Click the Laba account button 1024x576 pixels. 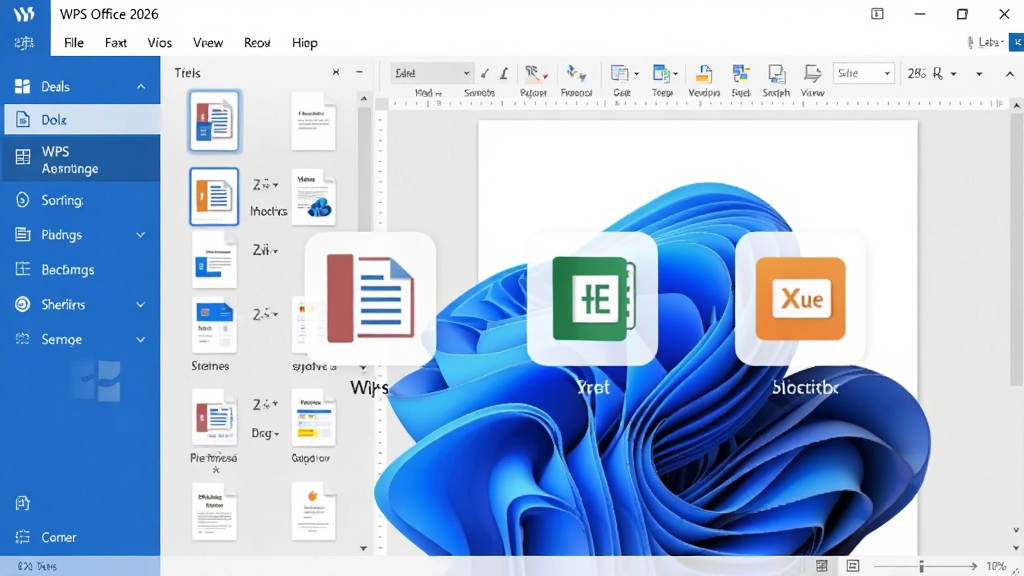click(x=985, y=42)
